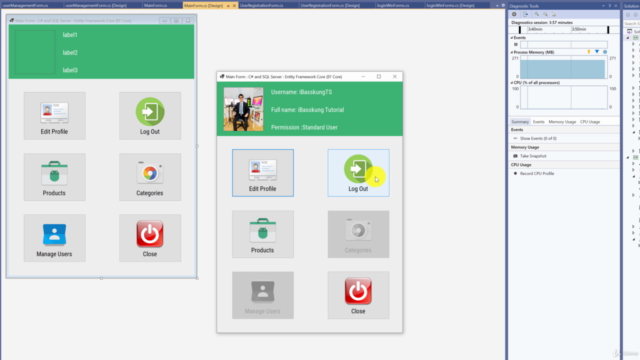Screen dimensions: 640x360
Task: Close the MainForm.cs [Design] tab
Action: point(234,6)
